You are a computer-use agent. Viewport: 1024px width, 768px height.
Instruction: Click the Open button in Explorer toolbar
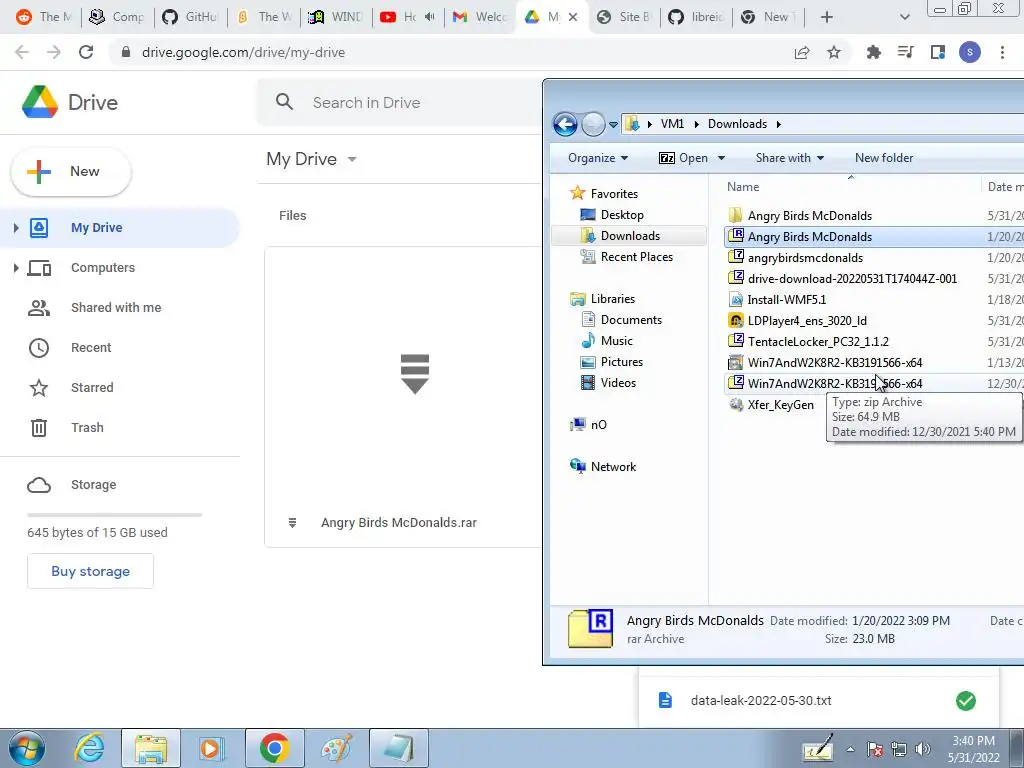click(x=683, y=158)
